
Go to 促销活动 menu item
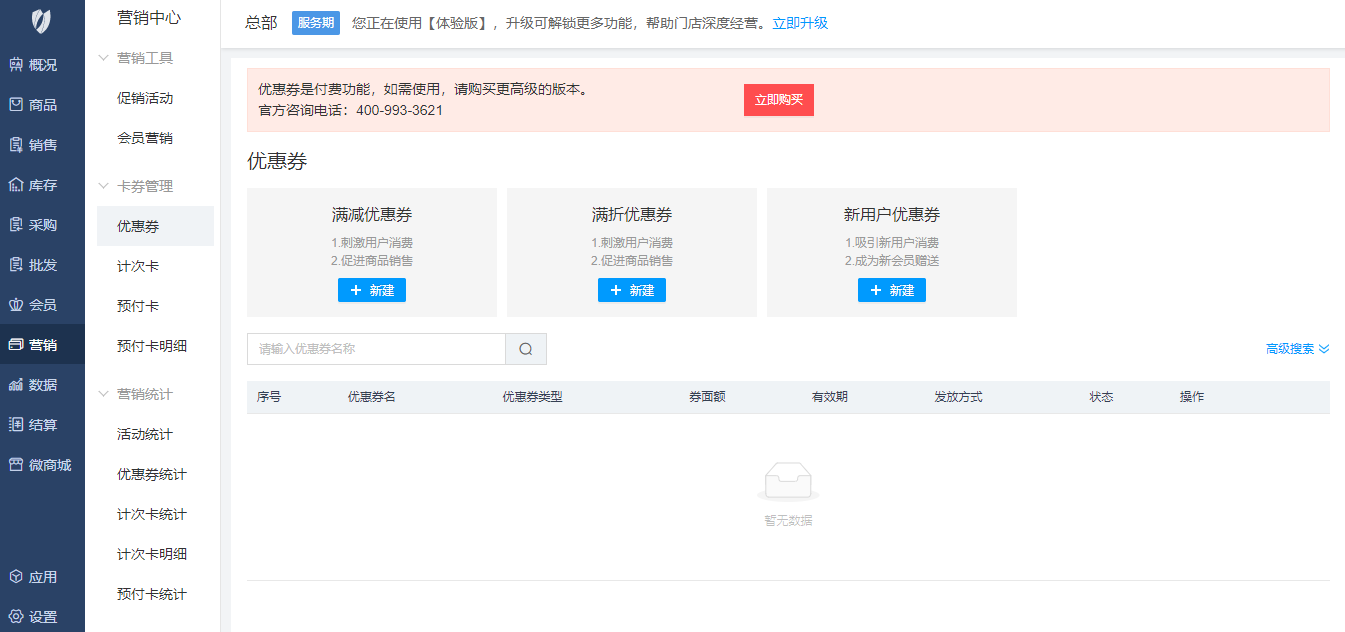tap(145, 98)
